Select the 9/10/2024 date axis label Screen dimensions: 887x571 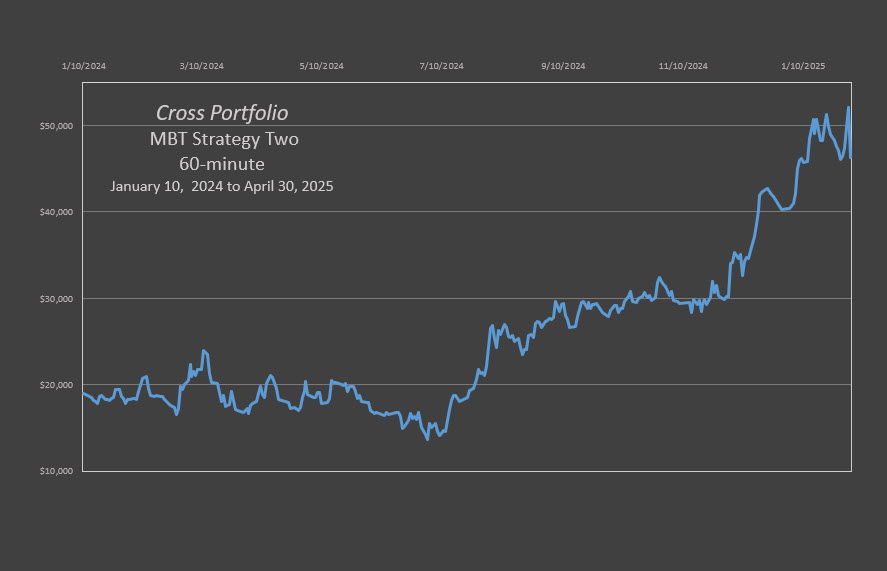(x=563, y=66)
